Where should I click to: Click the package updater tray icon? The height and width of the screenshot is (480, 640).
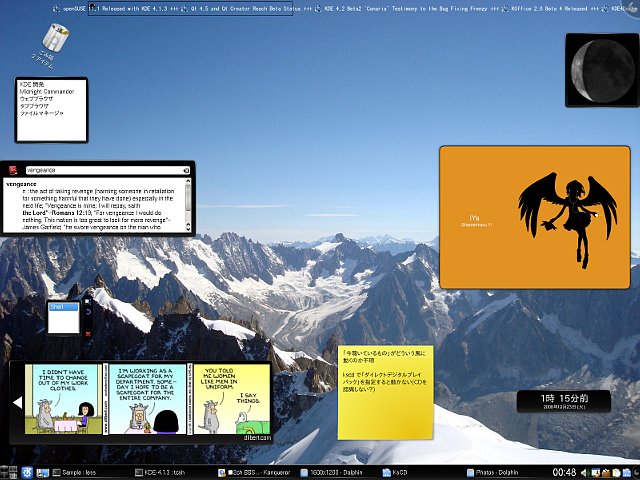[x=606, y=473]
